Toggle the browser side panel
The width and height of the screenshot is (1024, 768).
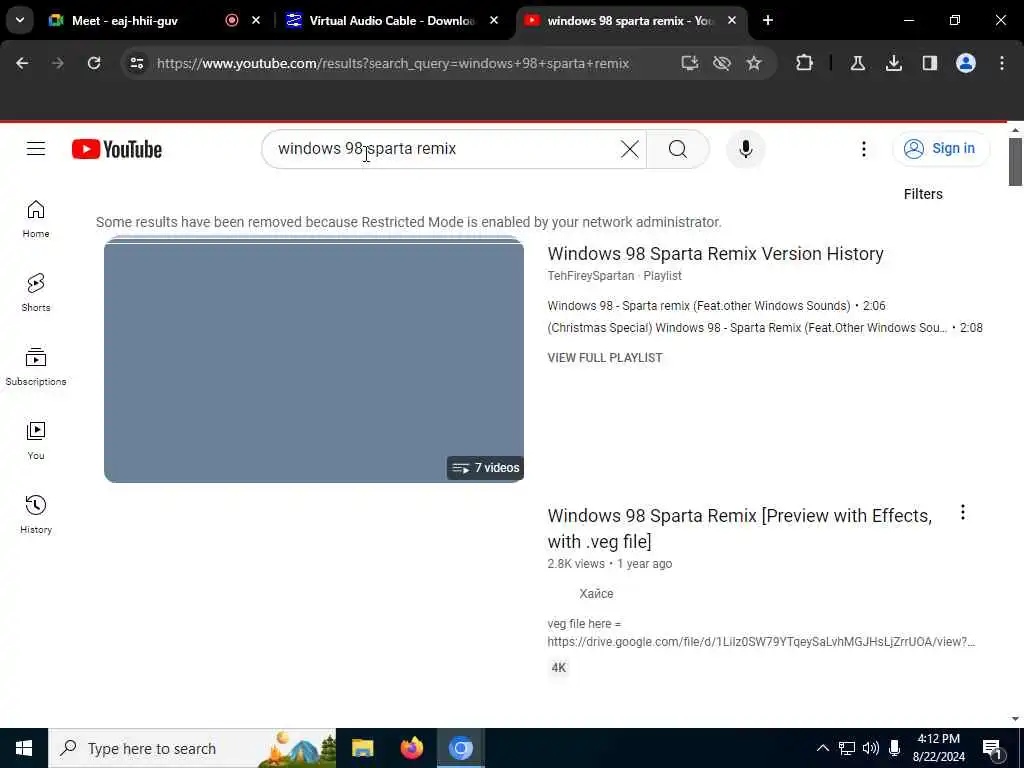click(x=929, y=63)
